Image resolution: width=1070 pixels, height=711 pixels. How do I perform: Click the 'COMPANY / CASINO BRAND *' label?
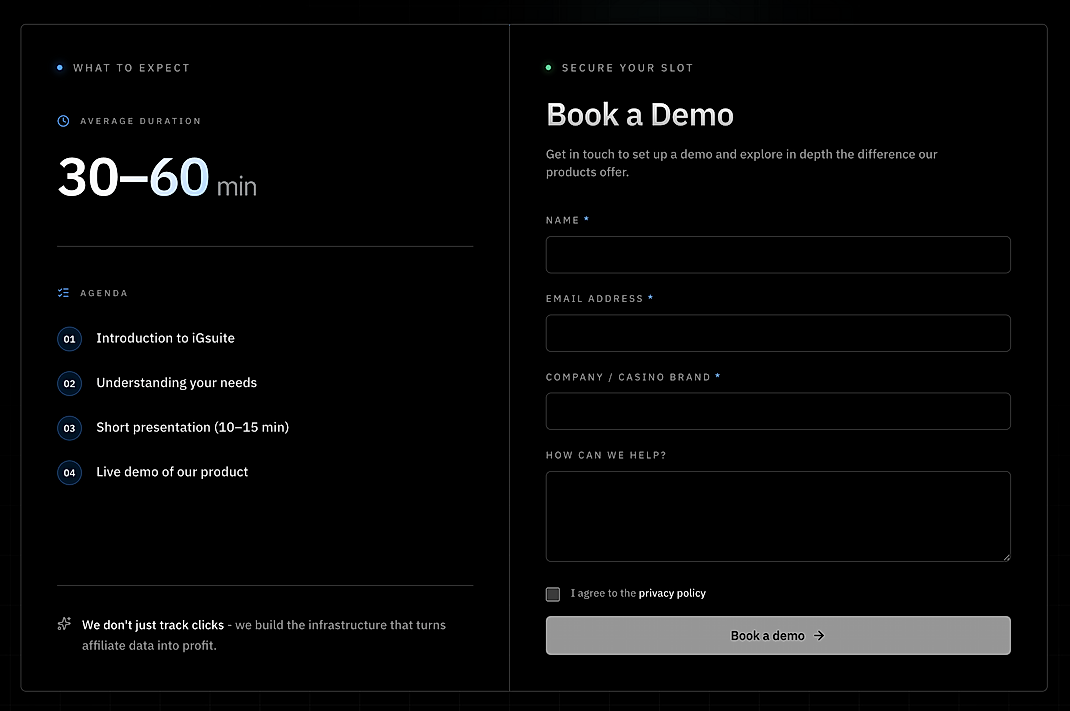633,377
